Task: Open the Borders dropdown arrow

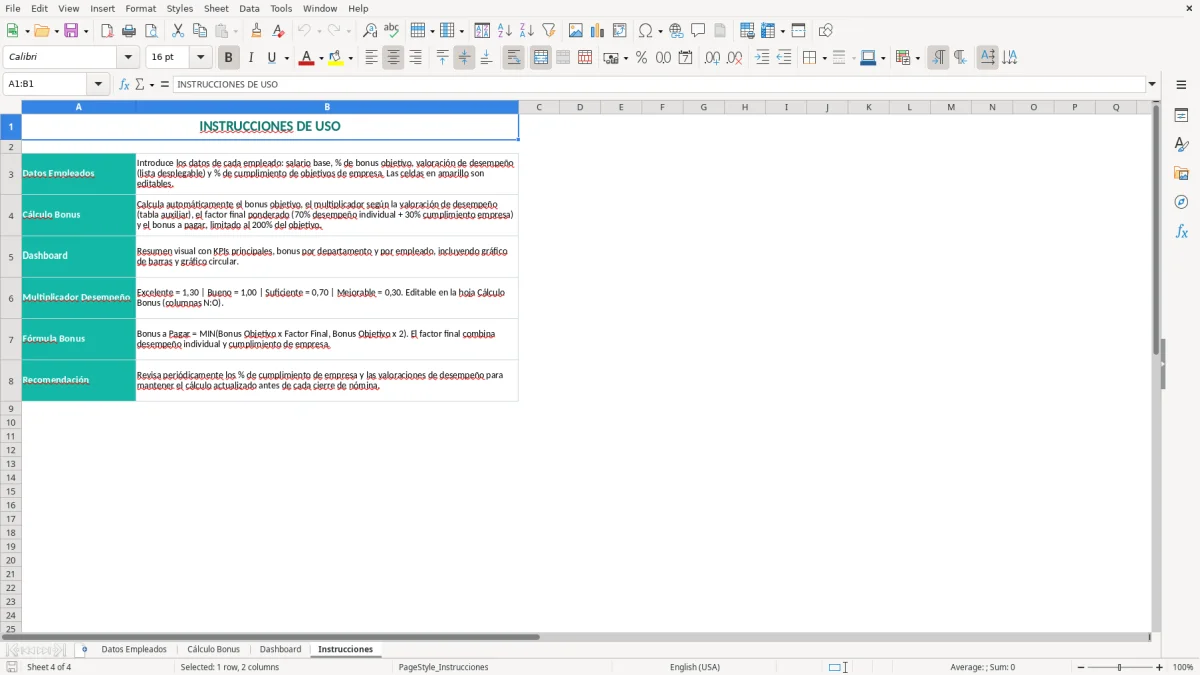Action: (x=824, y=58)
